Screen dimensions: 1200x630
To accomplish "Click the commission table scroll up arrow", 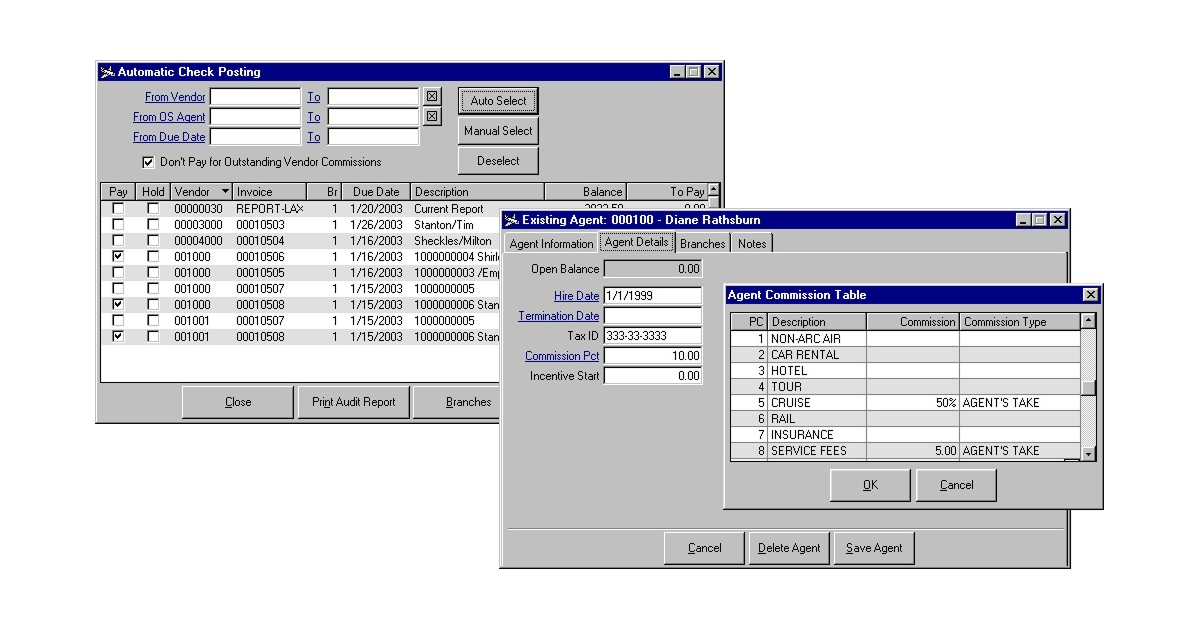I will 1088,321.
